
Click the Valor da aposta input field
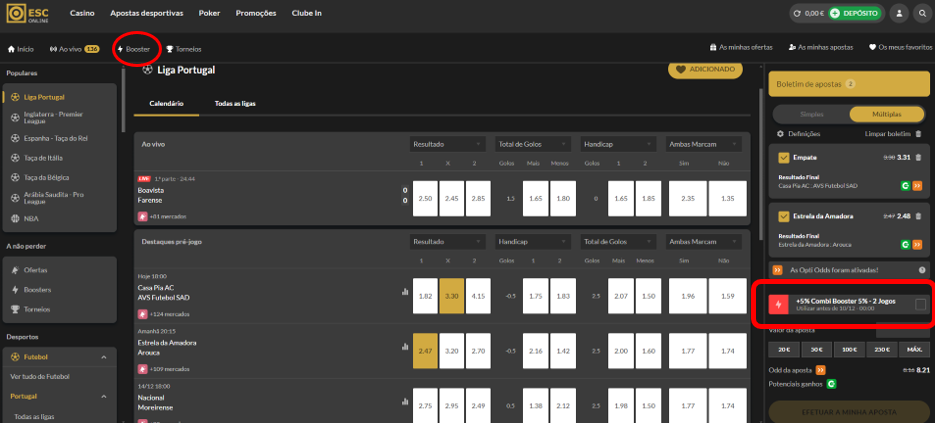point(902,329)
